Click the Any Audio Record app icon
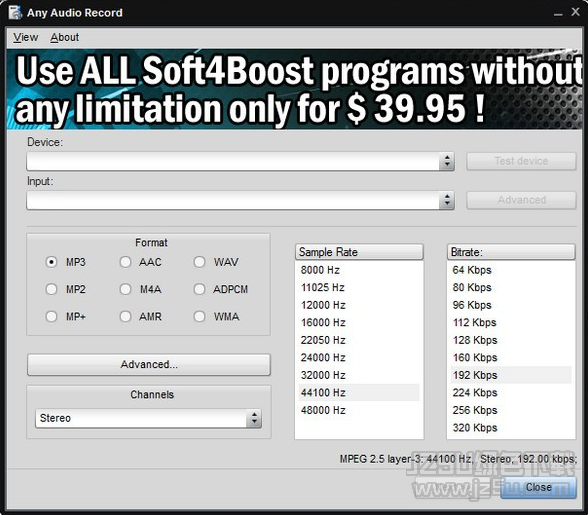 click(15, 12)
